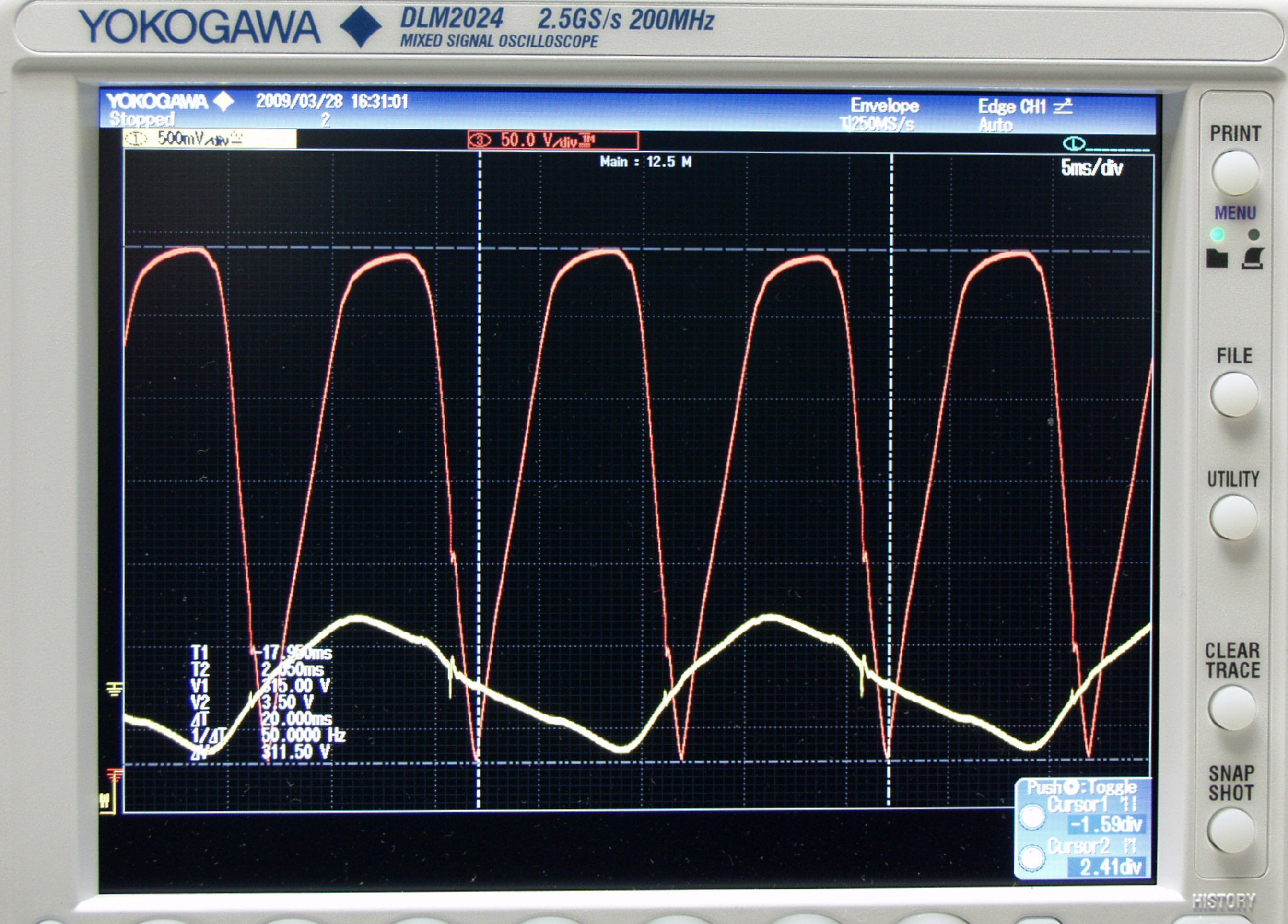Click the folder icon under MENU
1288x924 pixels.
1217,258
